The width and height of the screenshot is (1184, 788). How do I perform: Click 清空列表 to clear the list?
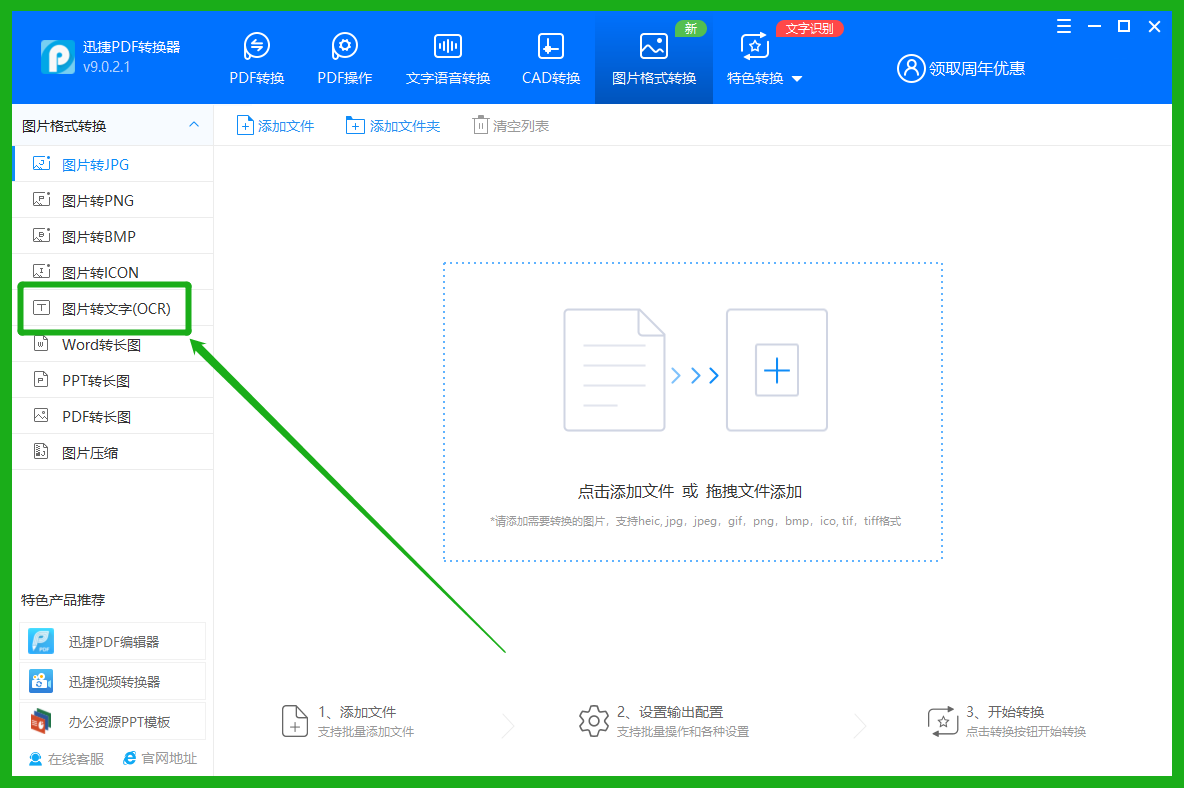pos(510,125)
